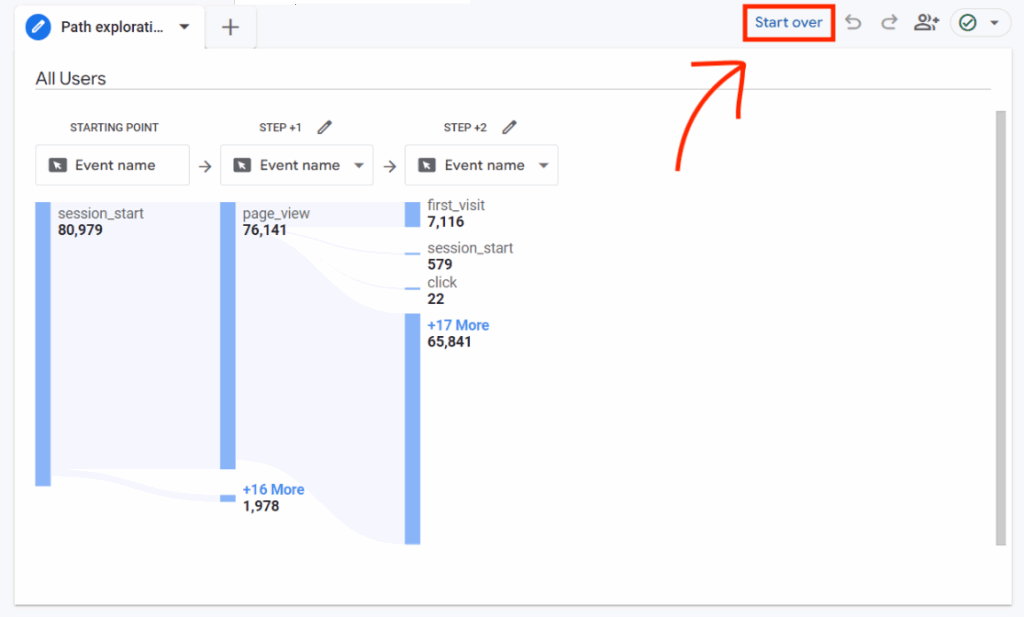Open the share exploration people icon

926,23
